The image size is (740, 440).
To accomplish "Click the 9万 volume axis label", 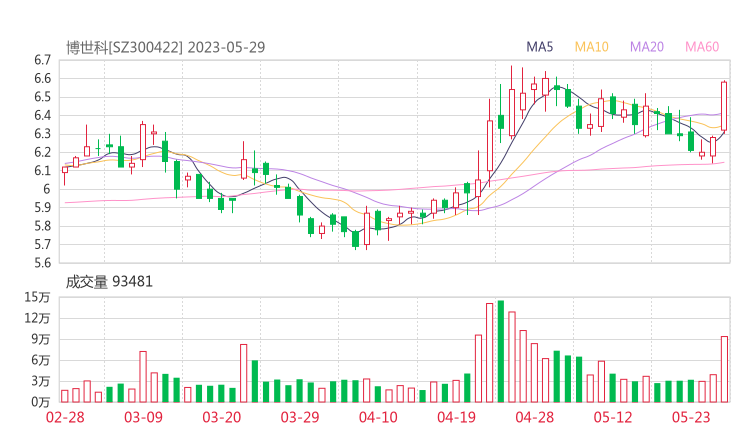I will pyautogui.click(x=41, y=339).
